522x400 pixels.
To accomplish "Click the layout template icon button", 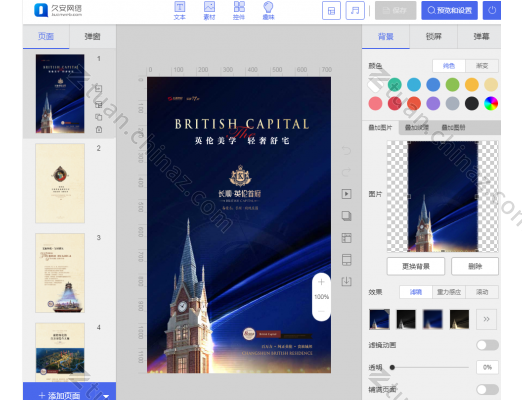I will point(331,11).
